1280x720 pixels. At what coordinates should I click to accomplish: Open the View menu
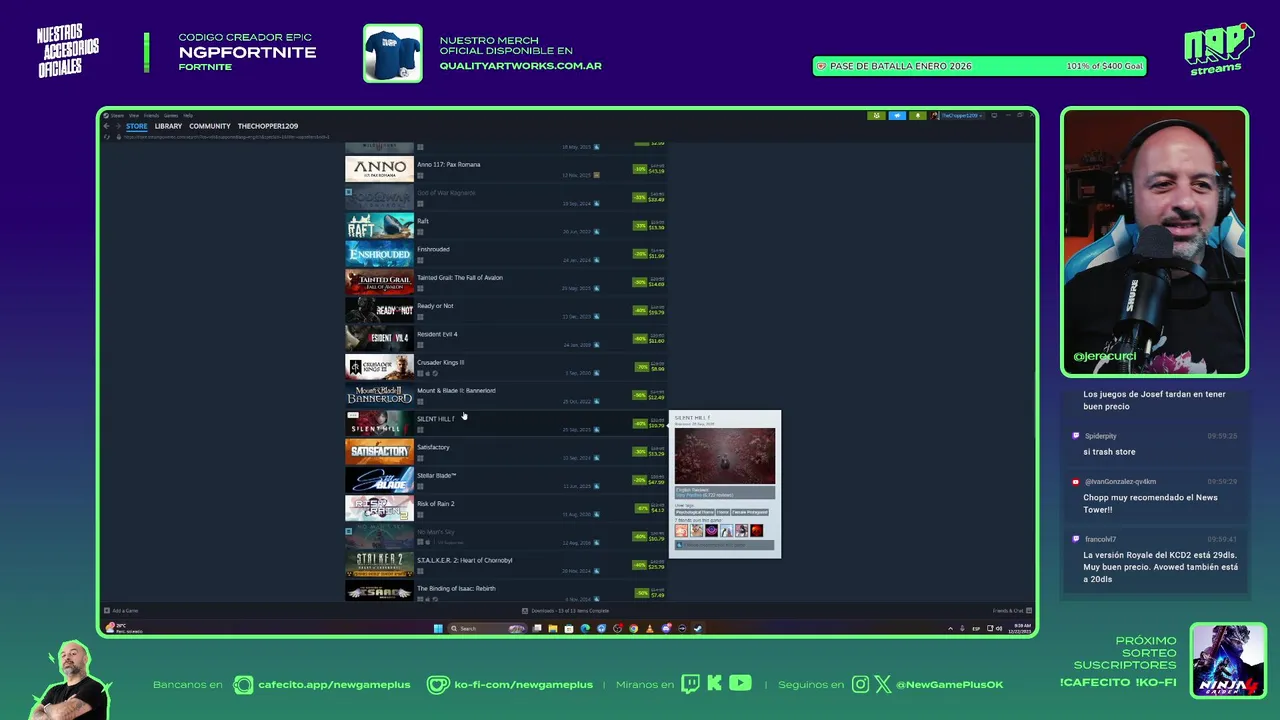coord(134,116)
